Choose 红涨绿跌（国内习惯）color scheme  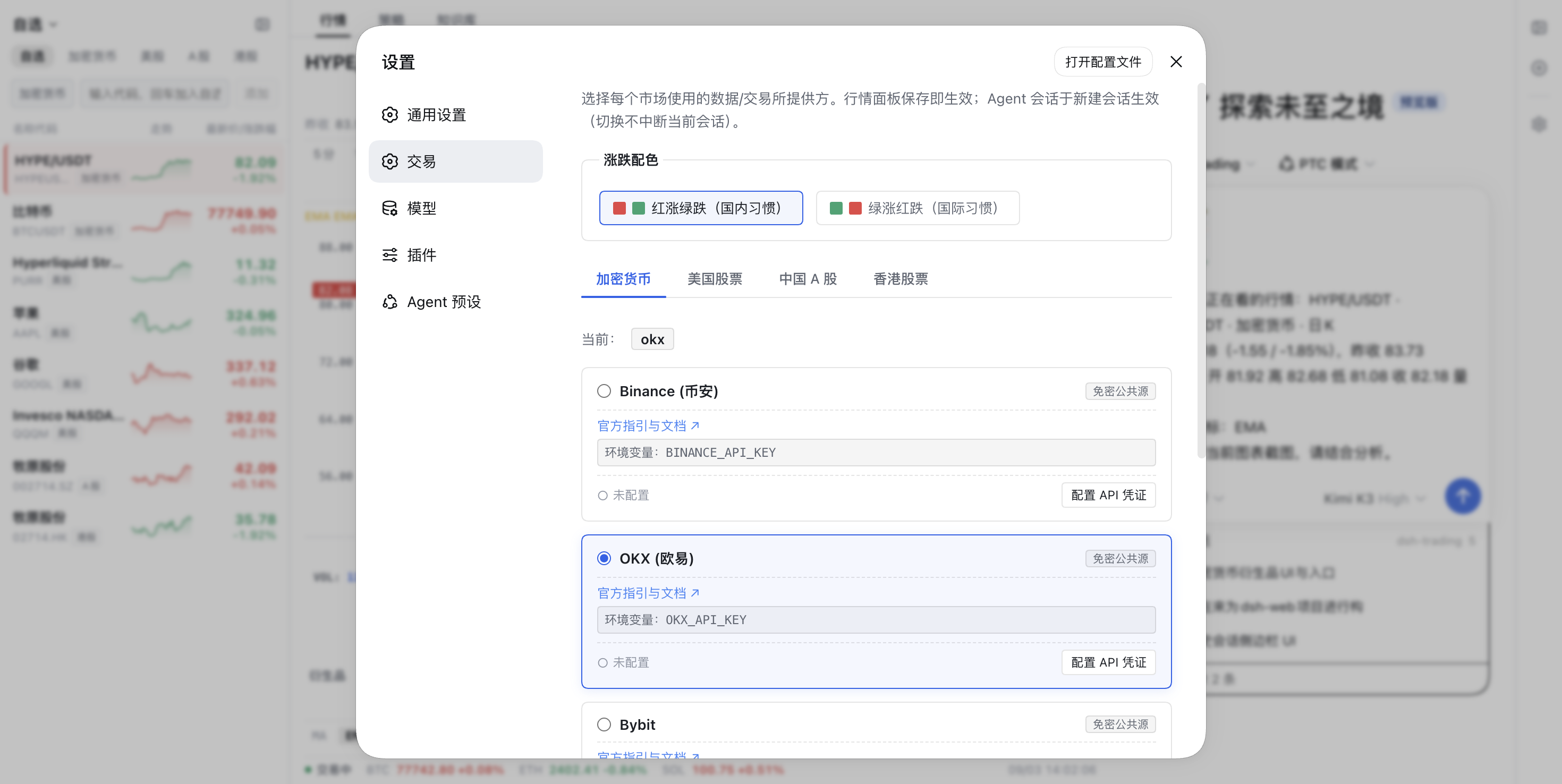[701, 208]
